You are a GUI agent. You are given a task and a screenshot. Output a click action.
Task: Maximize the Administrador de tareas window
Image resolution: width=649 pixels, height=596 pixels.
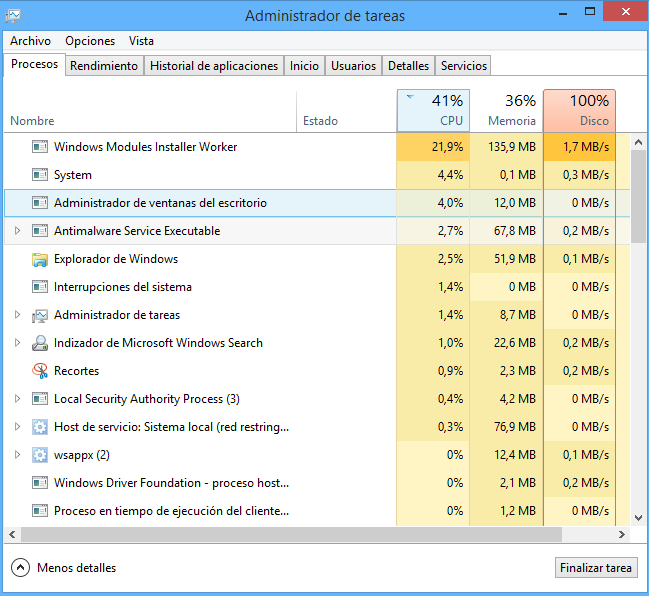tap(590, 12)
